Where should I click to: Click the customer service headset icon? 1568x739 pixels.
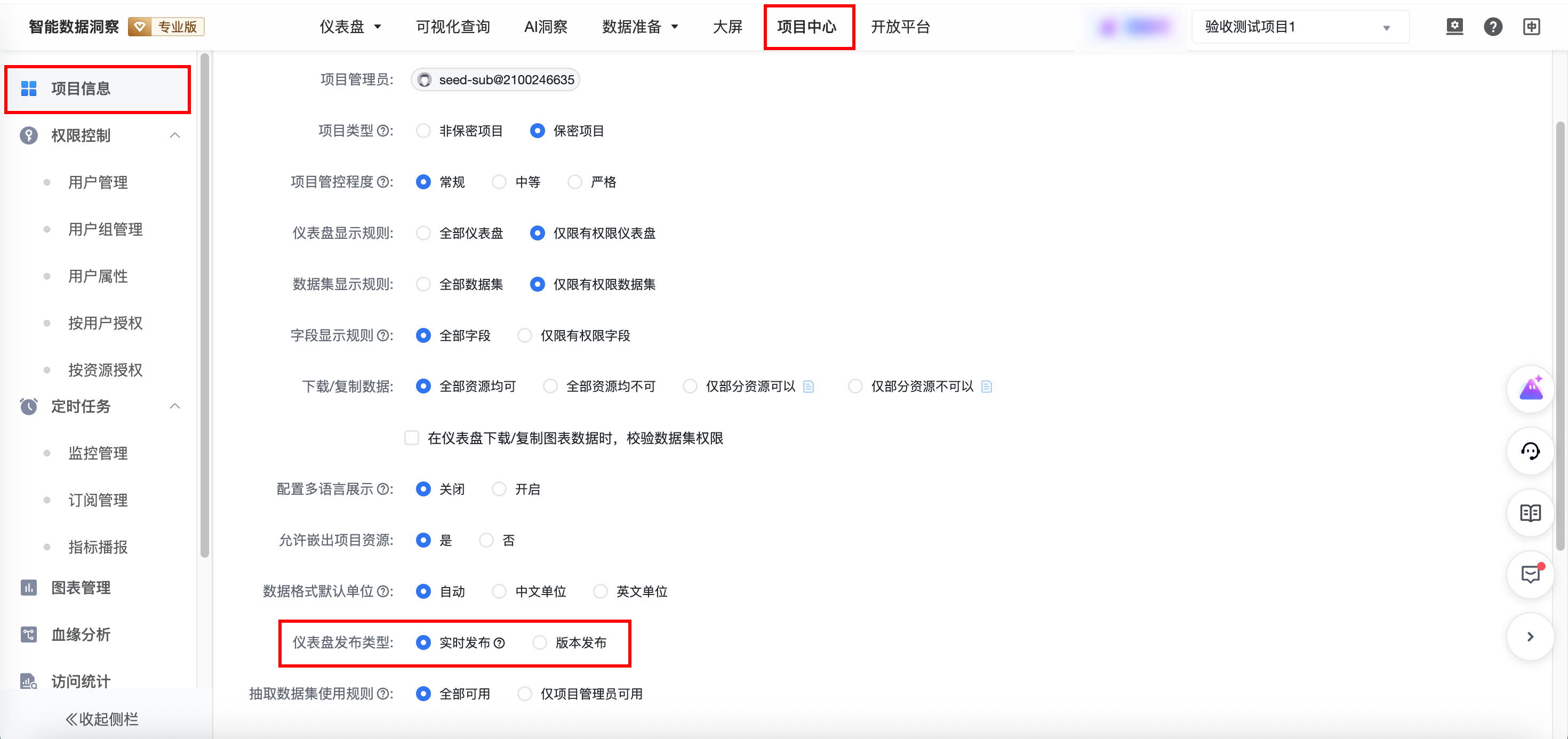tap(1530, 451)
